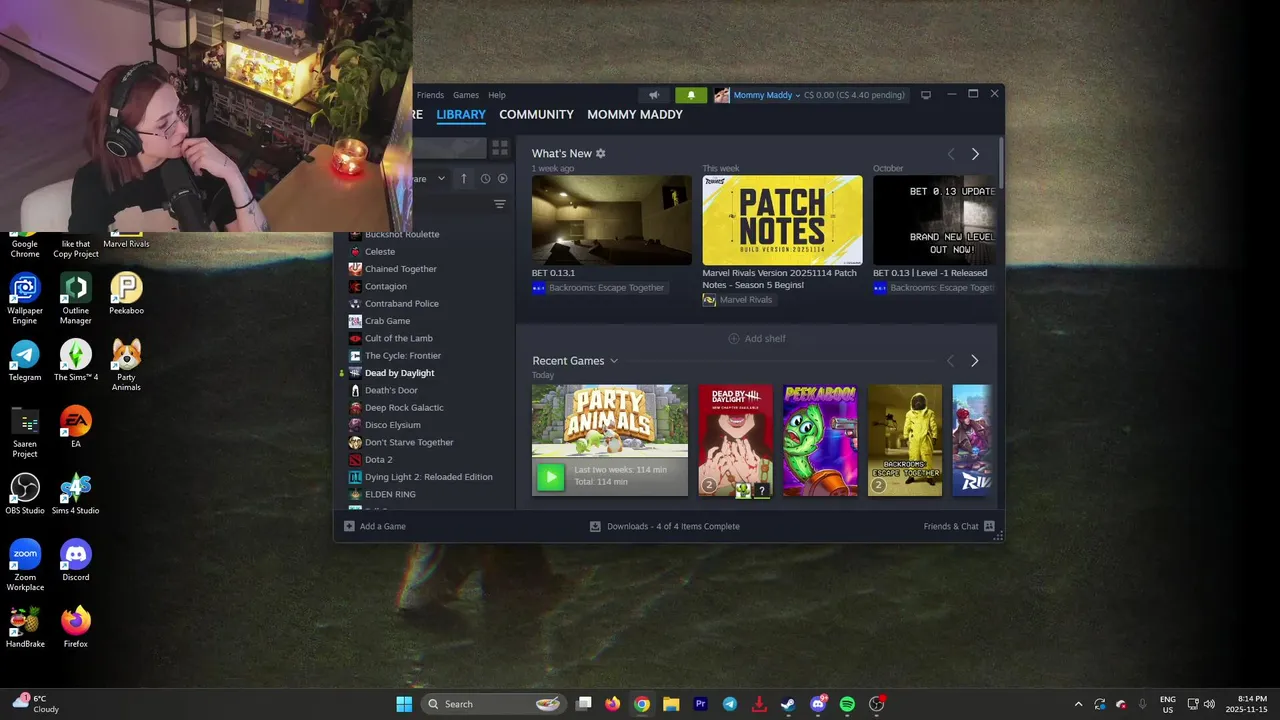Open Windows Start button
Viewport: 1280px width, 720px height.
pos(404,704)
